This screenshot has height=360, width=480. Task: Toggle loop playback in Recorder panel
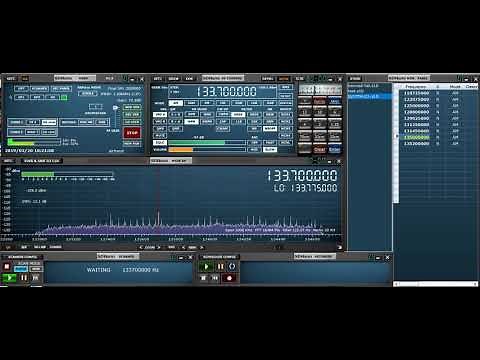coord(232,267)
